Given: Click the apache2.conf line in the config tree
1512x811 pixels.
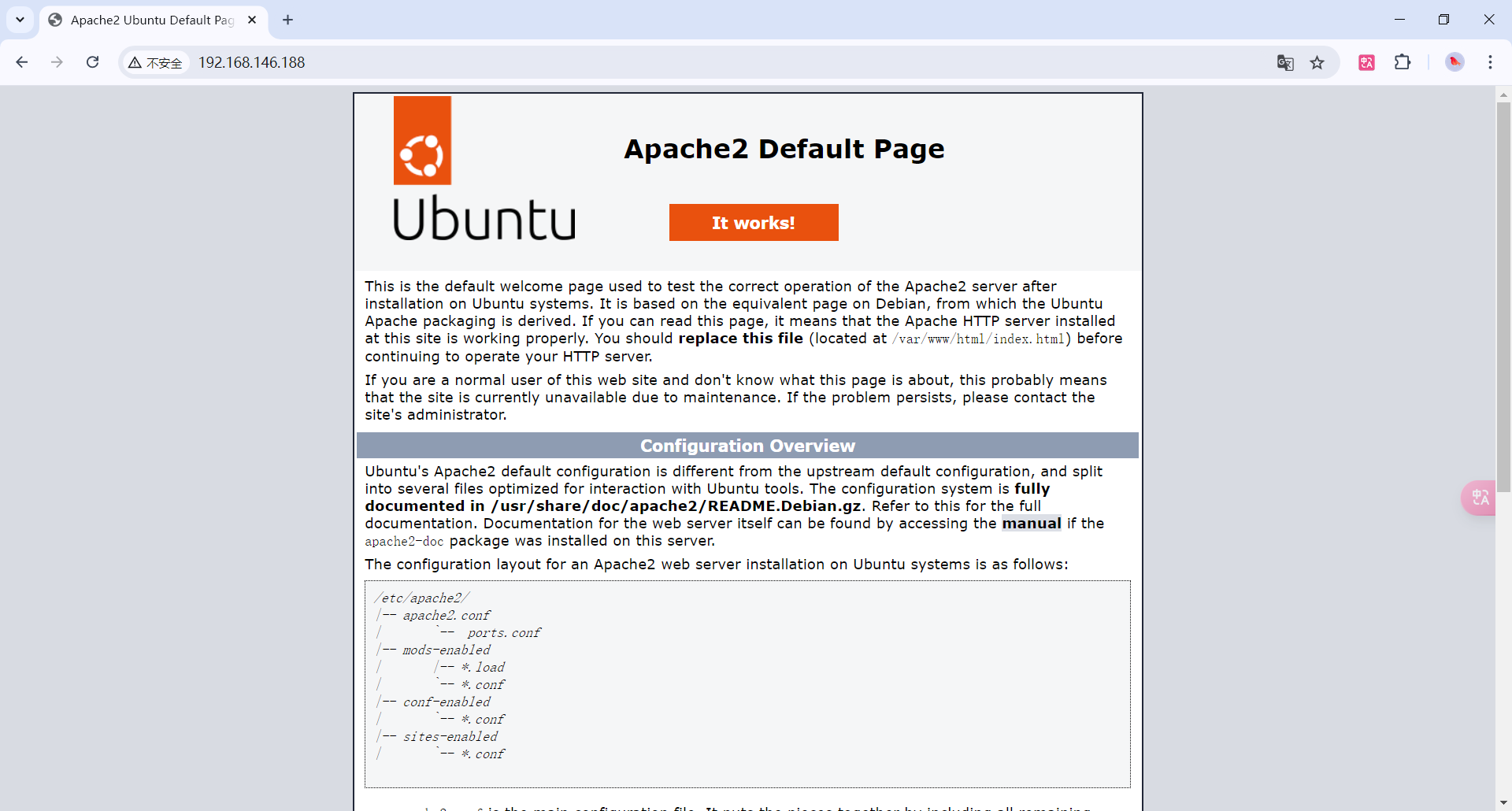Looking at the screenshot, I should tap(447, 616).
